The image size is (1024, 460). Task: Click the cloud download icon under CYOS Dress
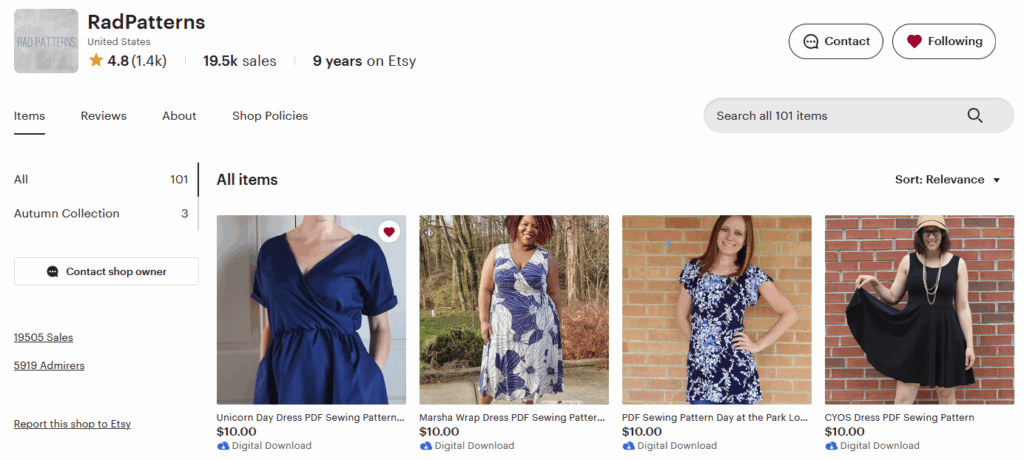coord(831,446)
